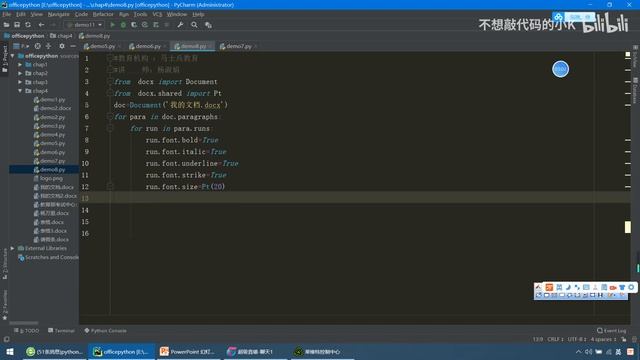Open the Event Log
Screen dimensions: 640x360
point(611,331)
